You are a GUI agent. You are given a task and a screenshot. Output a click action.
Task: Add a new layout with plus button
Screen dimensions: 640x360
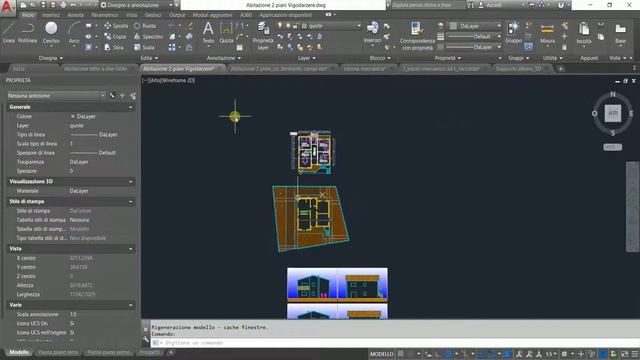point(171,352)
